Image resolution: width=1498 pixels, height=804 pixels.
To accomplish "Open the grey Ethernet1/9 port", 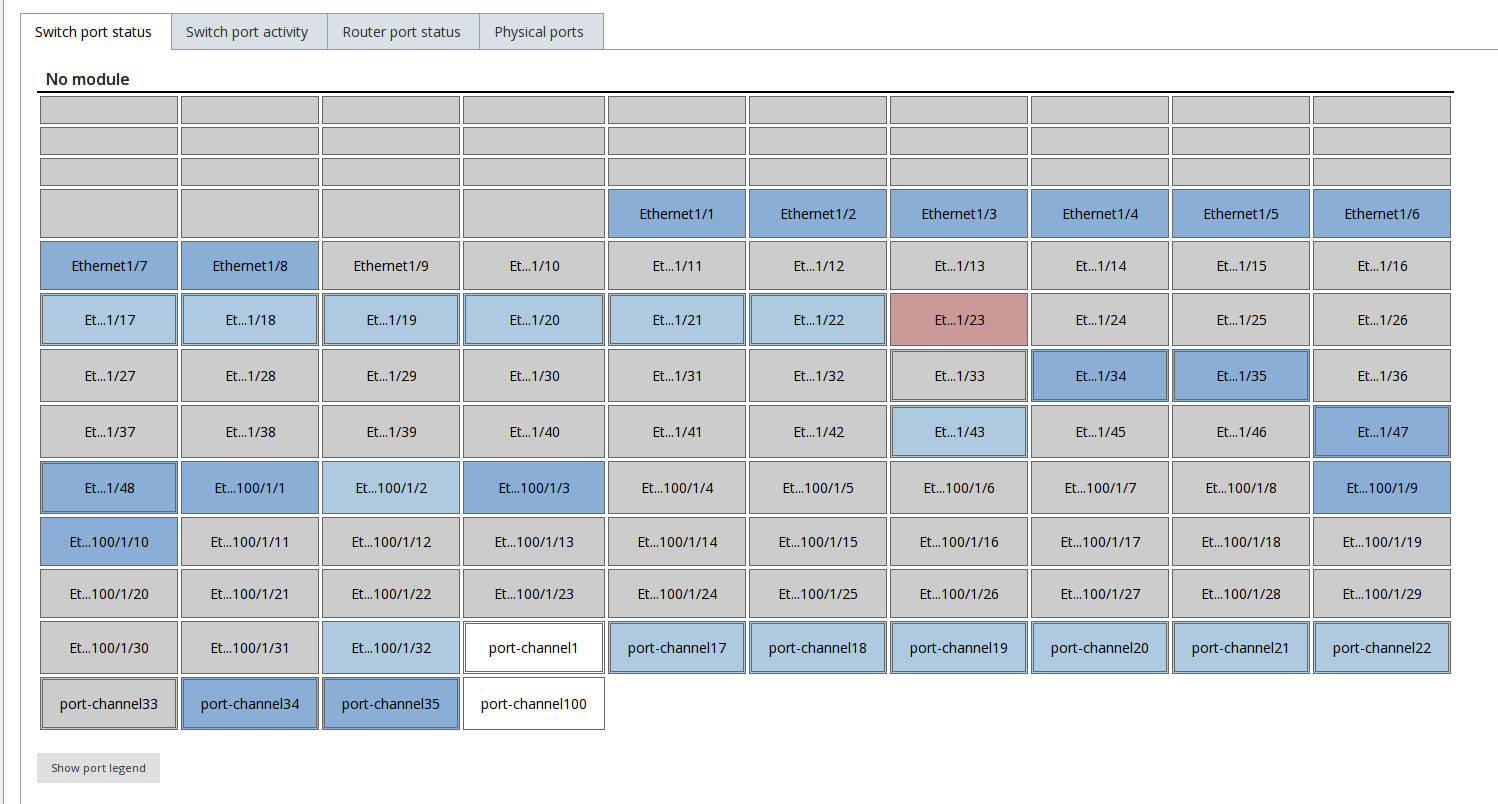I will coord(391,266).
